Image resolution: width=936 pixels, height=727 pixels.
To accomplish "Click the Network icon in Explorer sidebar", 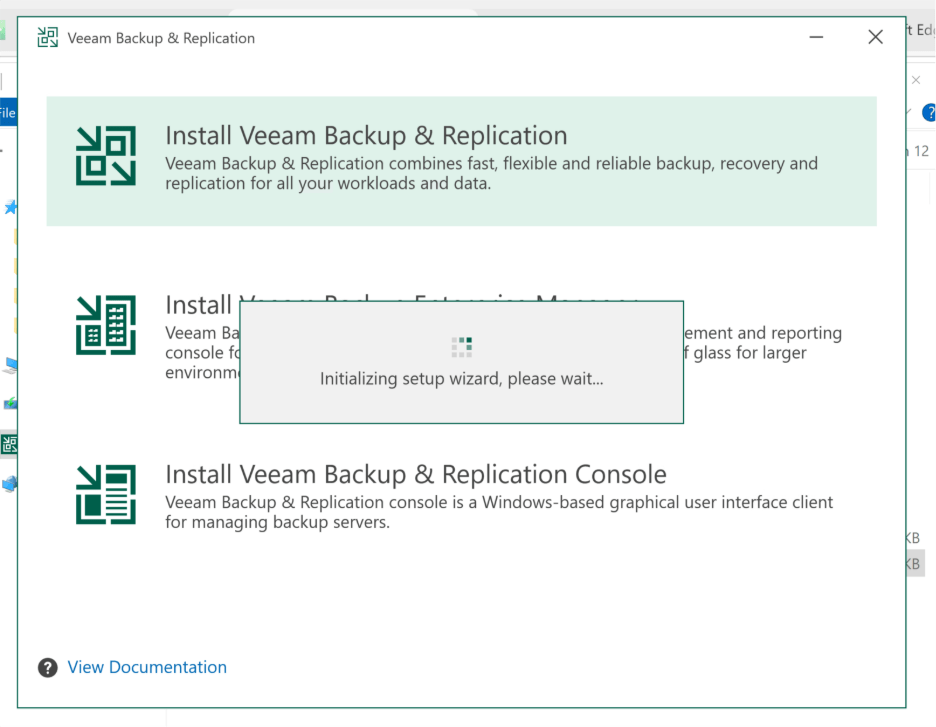I will click(9, 484).
